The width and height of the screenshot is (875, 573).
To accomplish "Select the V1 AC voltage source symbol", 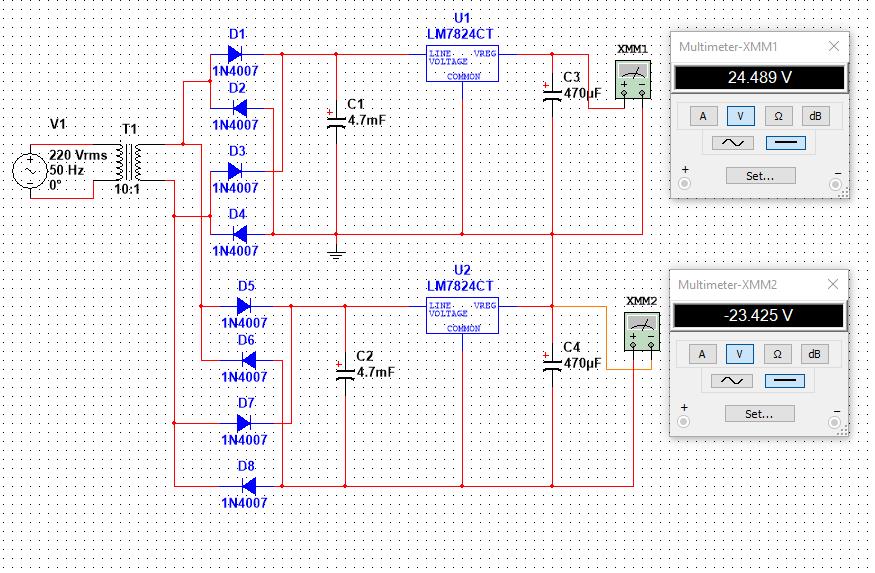I will click(x=30, y=171).
